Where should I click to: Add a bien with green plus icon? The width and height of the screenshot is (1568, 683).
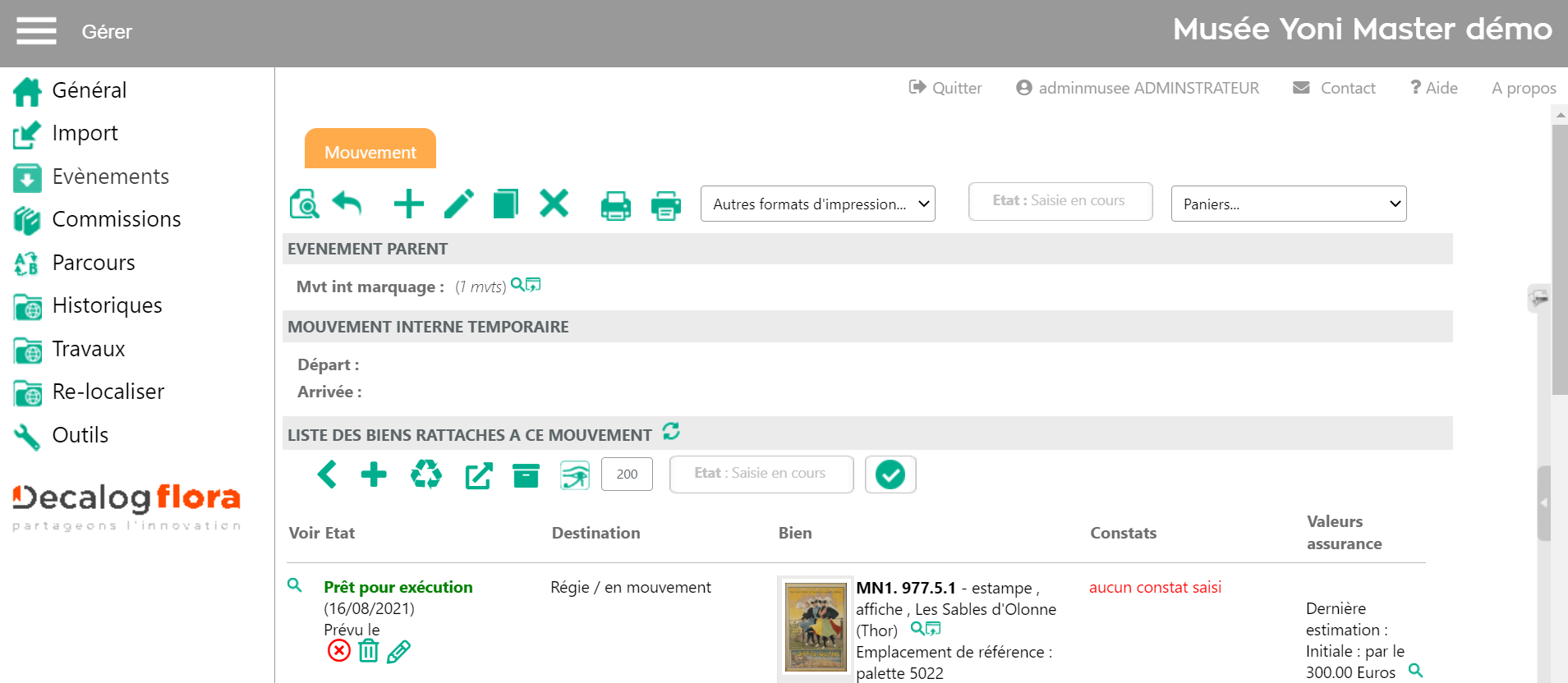[374, 474]
